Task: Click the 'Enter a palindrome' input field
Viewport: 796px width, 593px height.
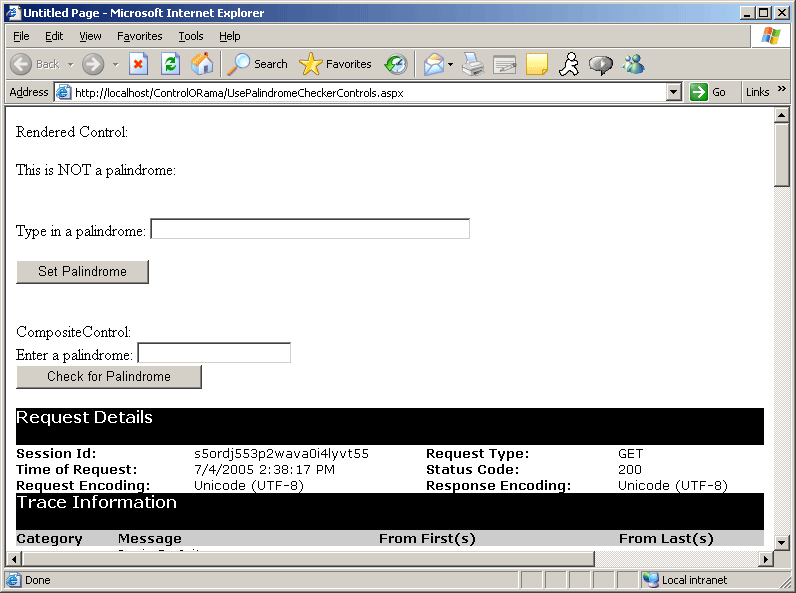Action: coord(214,353)
